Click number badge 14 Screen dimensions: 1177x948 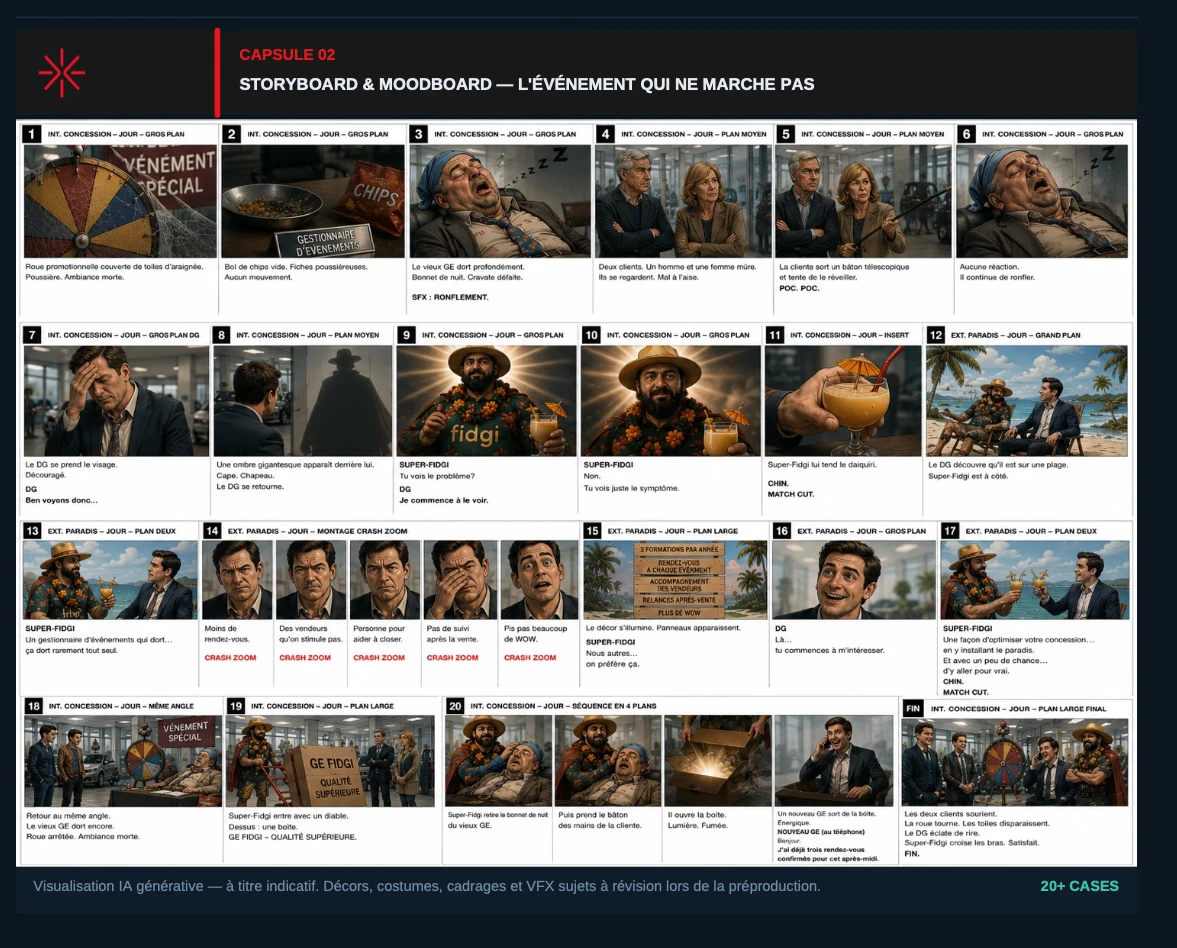(212, 531)
